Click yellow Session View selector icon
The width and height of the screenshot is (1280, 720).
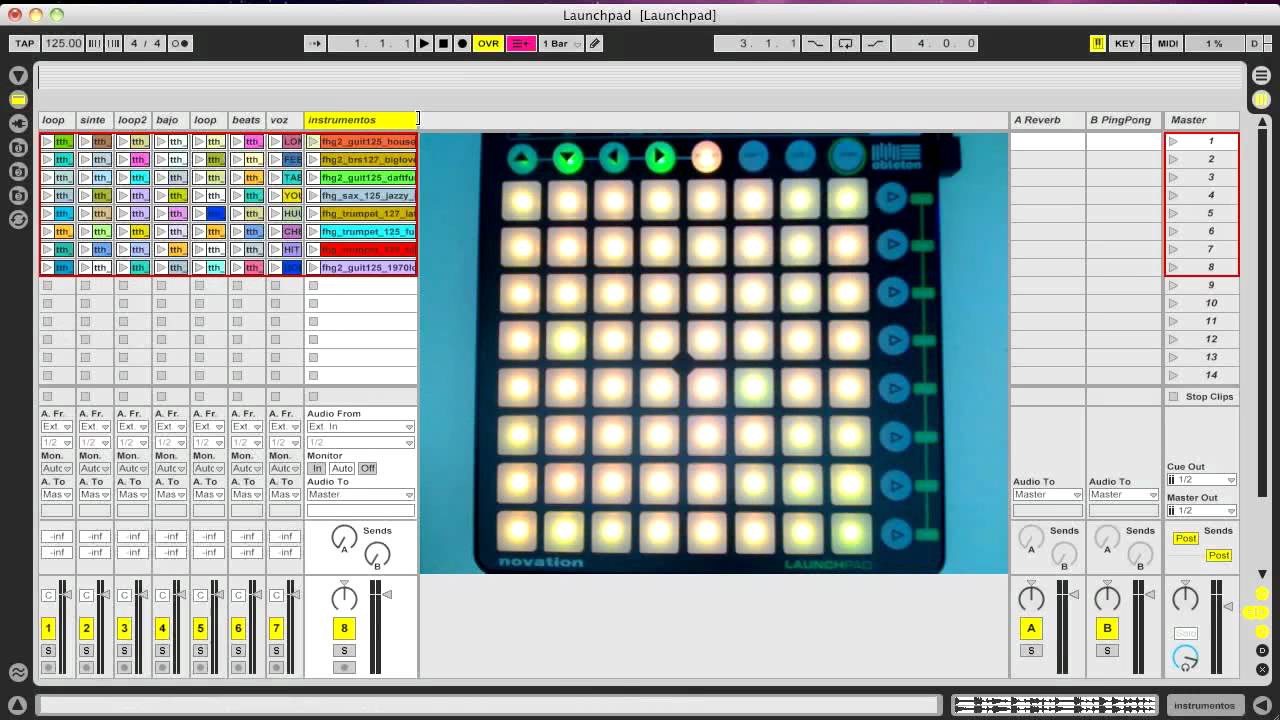tap(1261, 99)
